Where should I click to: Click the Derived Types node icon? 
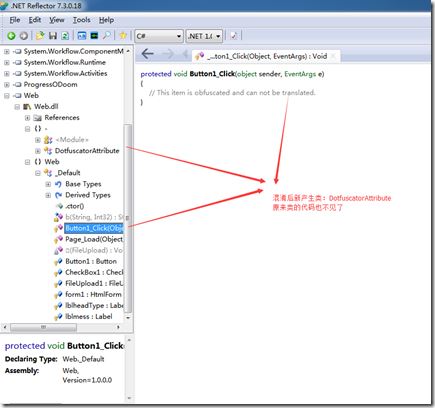(x=58, y=195)
